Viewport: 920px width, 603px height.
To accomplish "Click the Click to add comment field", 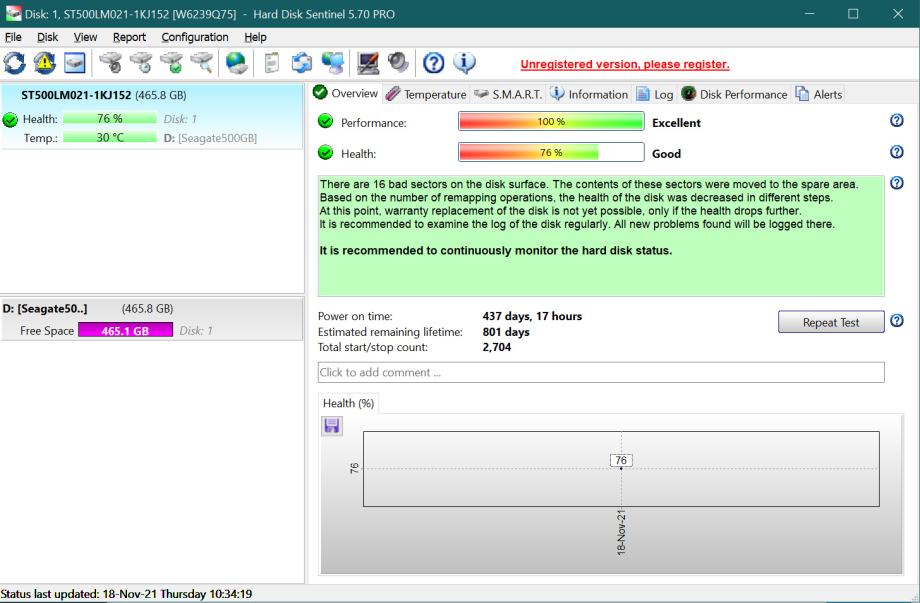I will [601, 372].
